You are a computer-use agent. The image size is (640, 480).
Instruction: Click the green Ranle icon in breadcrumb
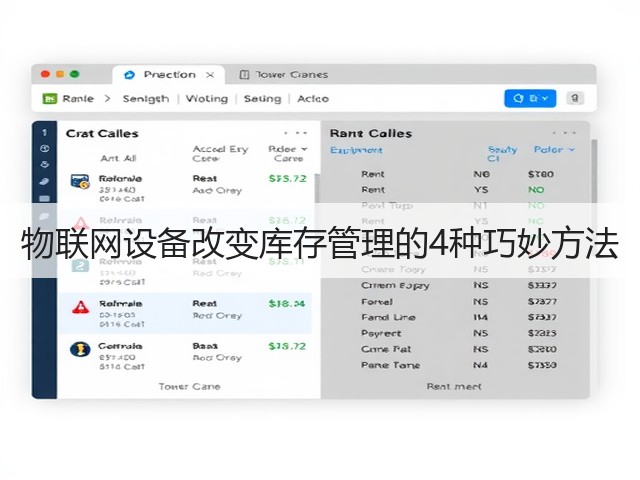[x=50, y=99]
